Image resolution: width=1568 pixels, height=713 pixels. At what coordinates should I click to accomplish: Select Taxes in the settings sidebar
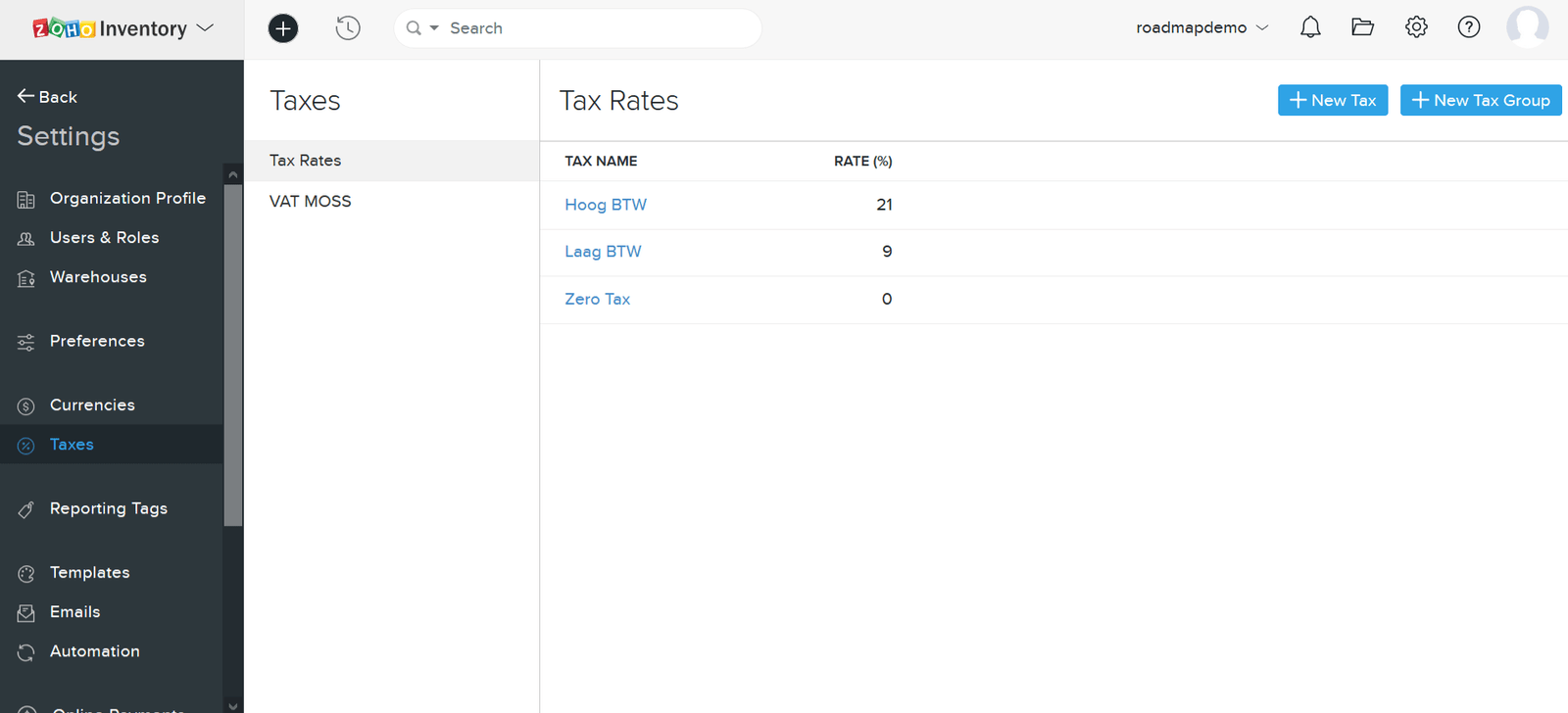[x=112, y=444]
